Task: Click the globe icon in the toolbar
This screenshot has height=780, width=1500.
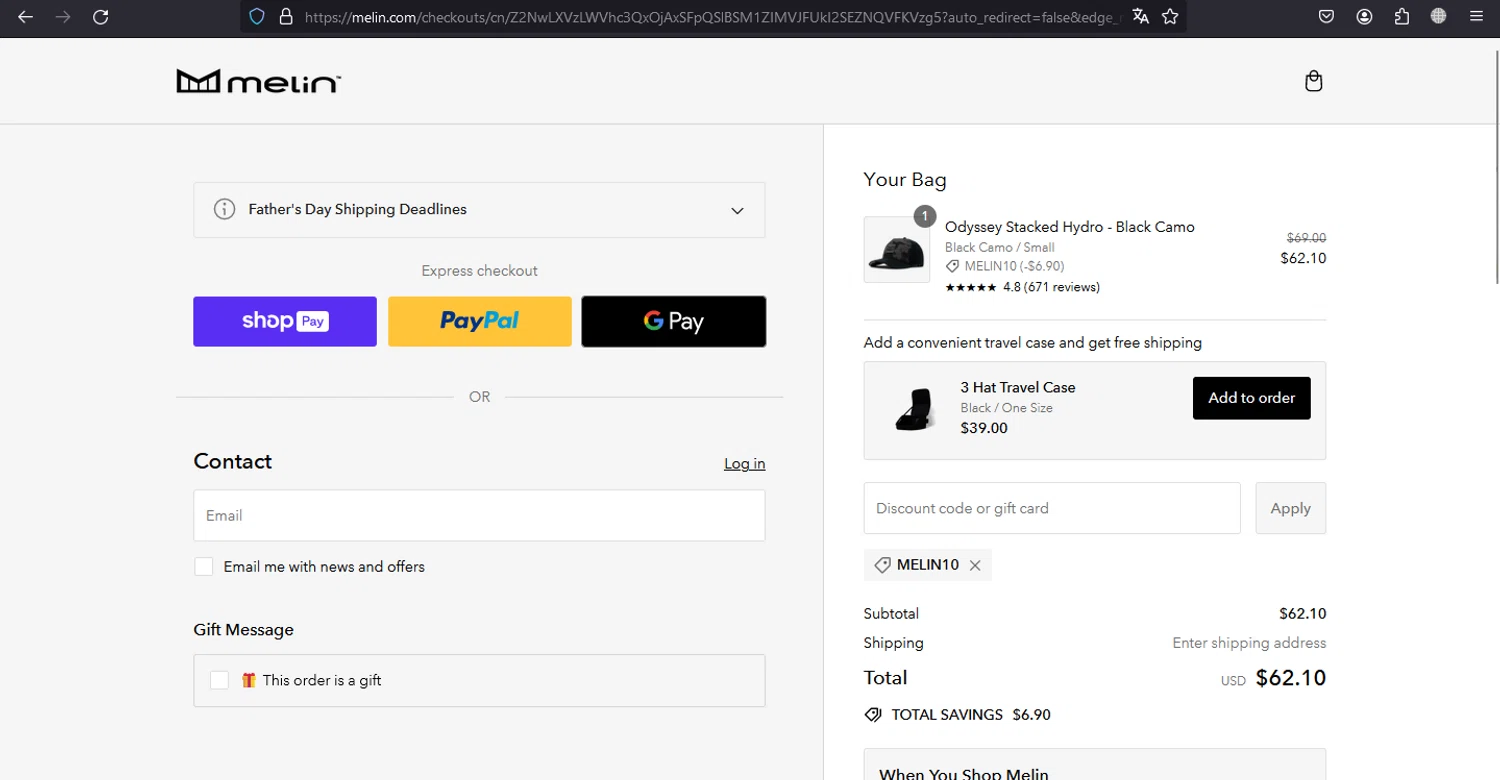Action: 1438,17
